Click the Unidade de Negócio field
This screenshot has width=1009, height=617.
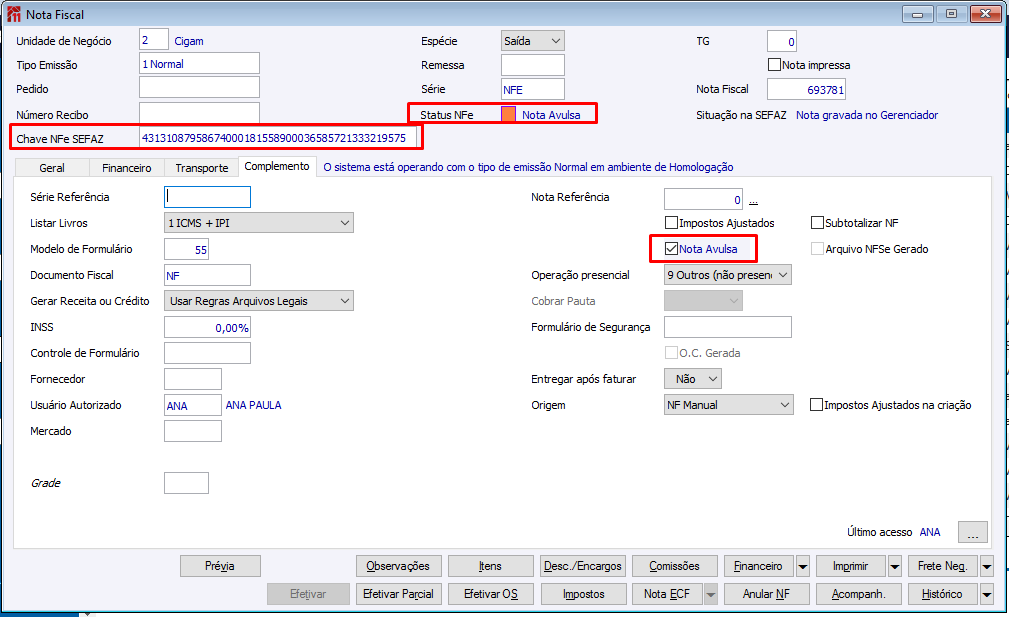(154, 40)
